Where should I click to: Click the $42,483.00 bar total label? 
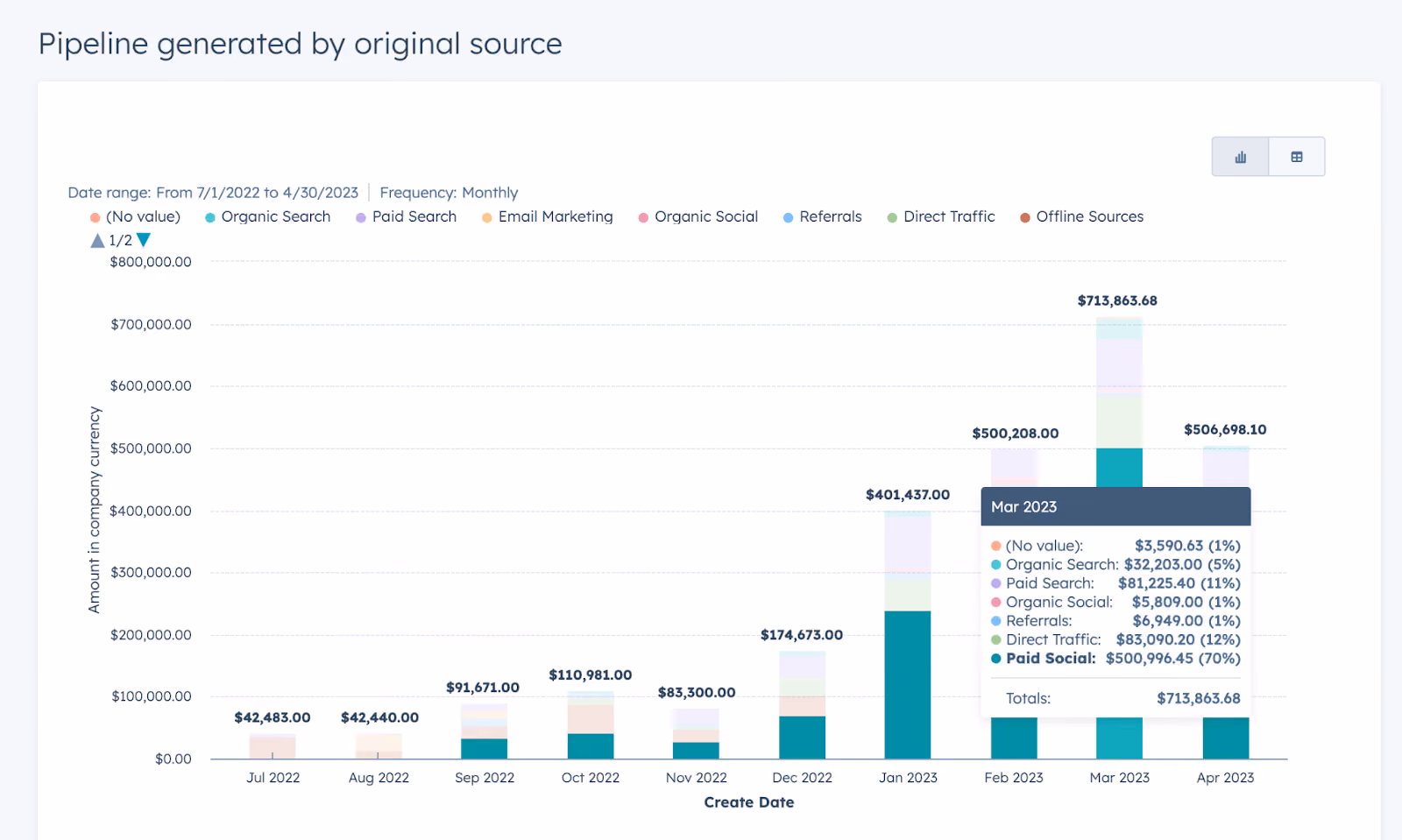click(273, 718)
